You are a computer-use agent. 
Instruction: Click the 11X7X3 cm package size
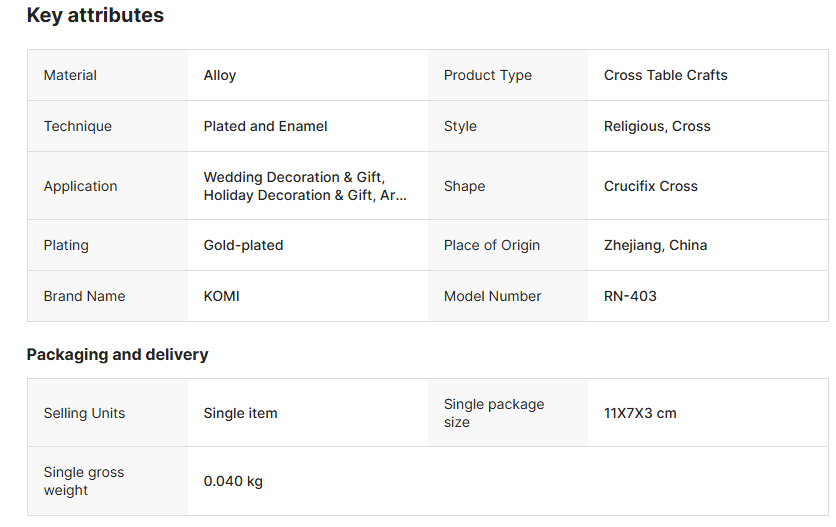tap(640, 413)
